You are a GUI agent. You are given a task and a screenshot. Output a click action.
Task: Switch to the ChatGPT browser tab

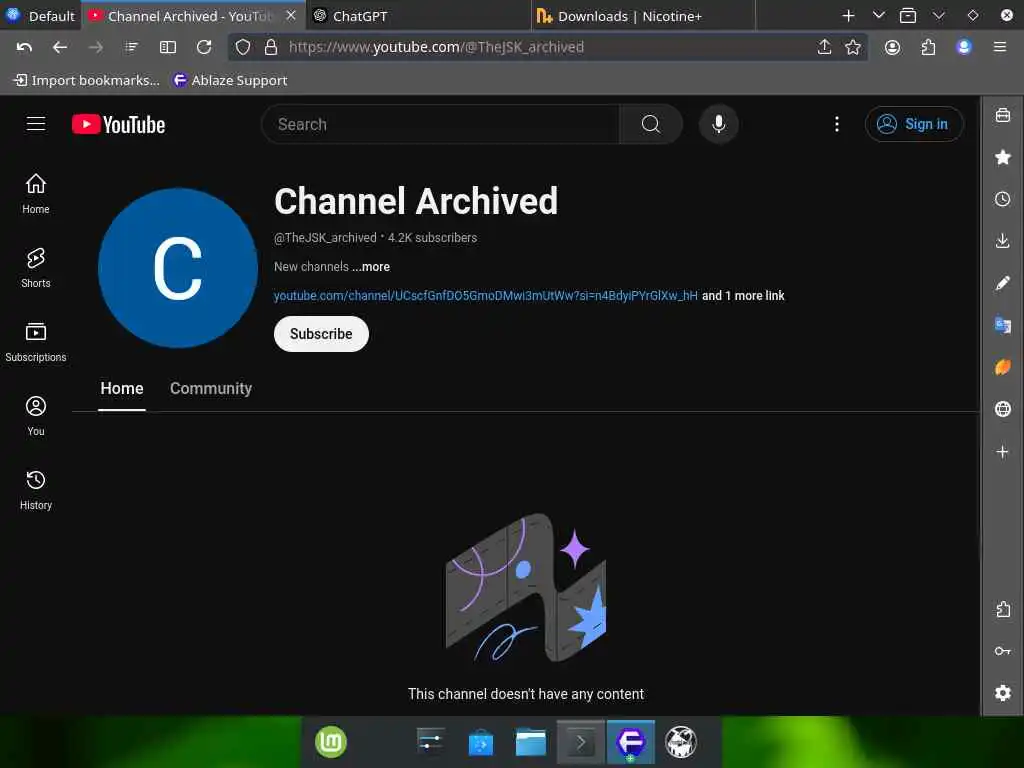click(x=418, y=16)
